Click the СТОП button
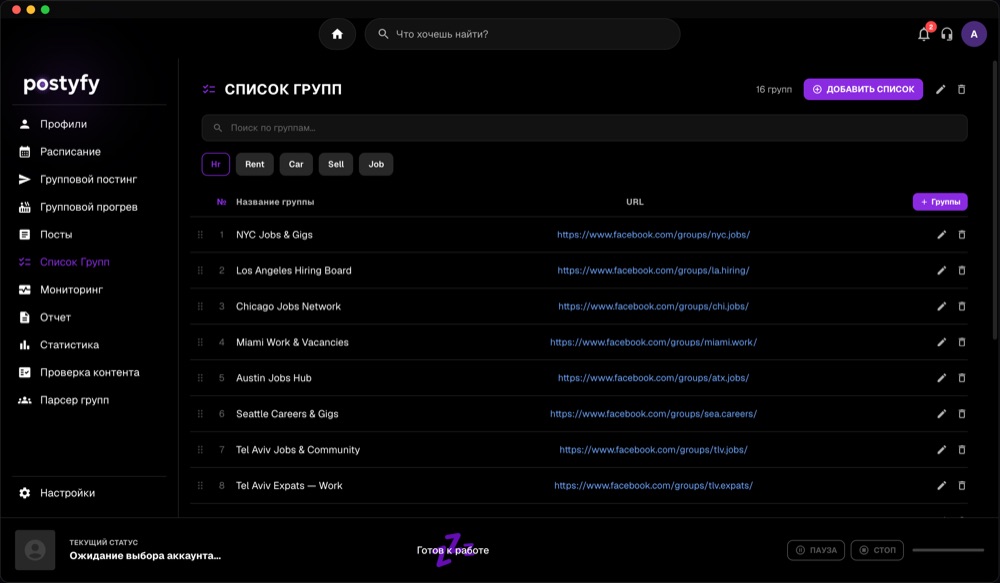This screenshot has width=1000, height=583. (877, 550)
